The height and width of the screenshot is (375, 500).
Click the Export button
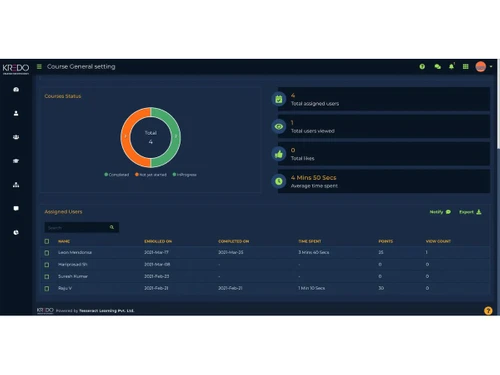coord(470,212)
